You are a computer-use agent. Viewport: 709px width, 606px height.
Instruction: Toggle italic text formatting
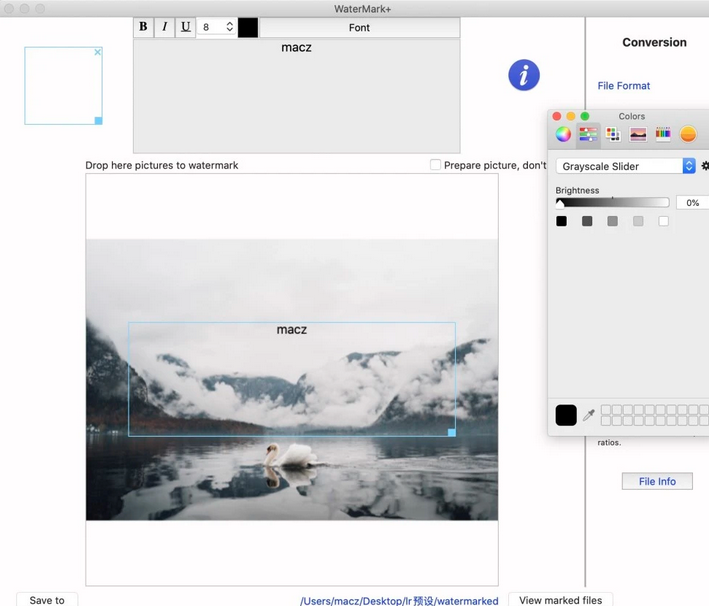point(164,27)
